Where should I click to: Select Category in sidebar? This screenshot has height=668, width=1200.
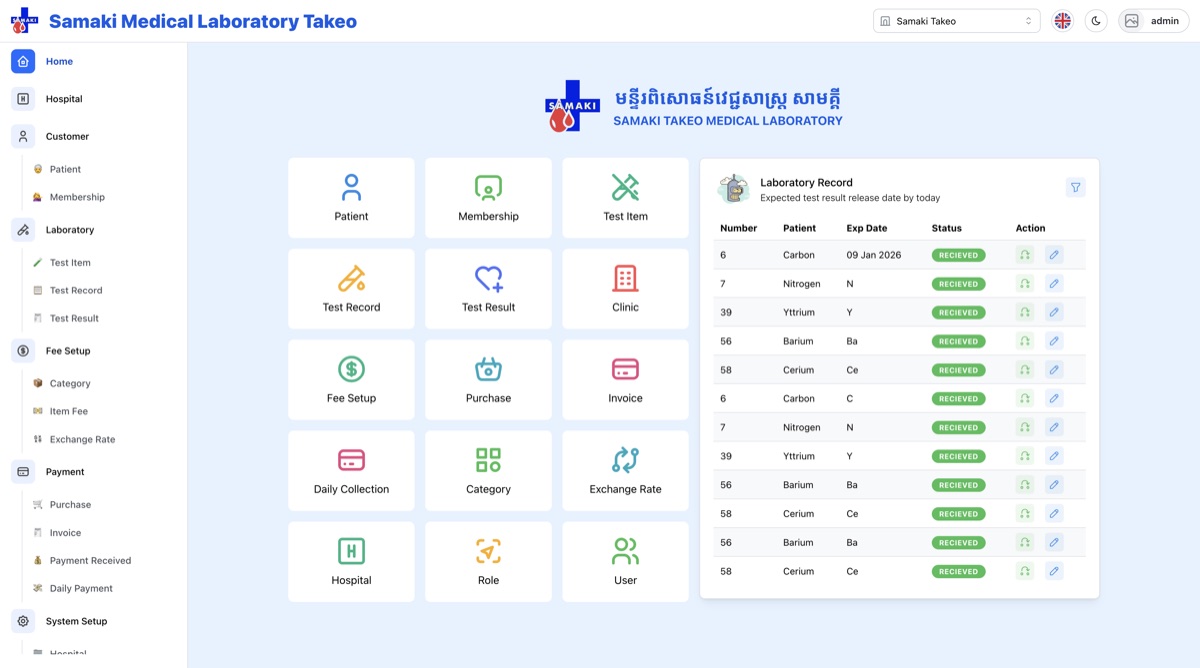(x=70, y=383)
